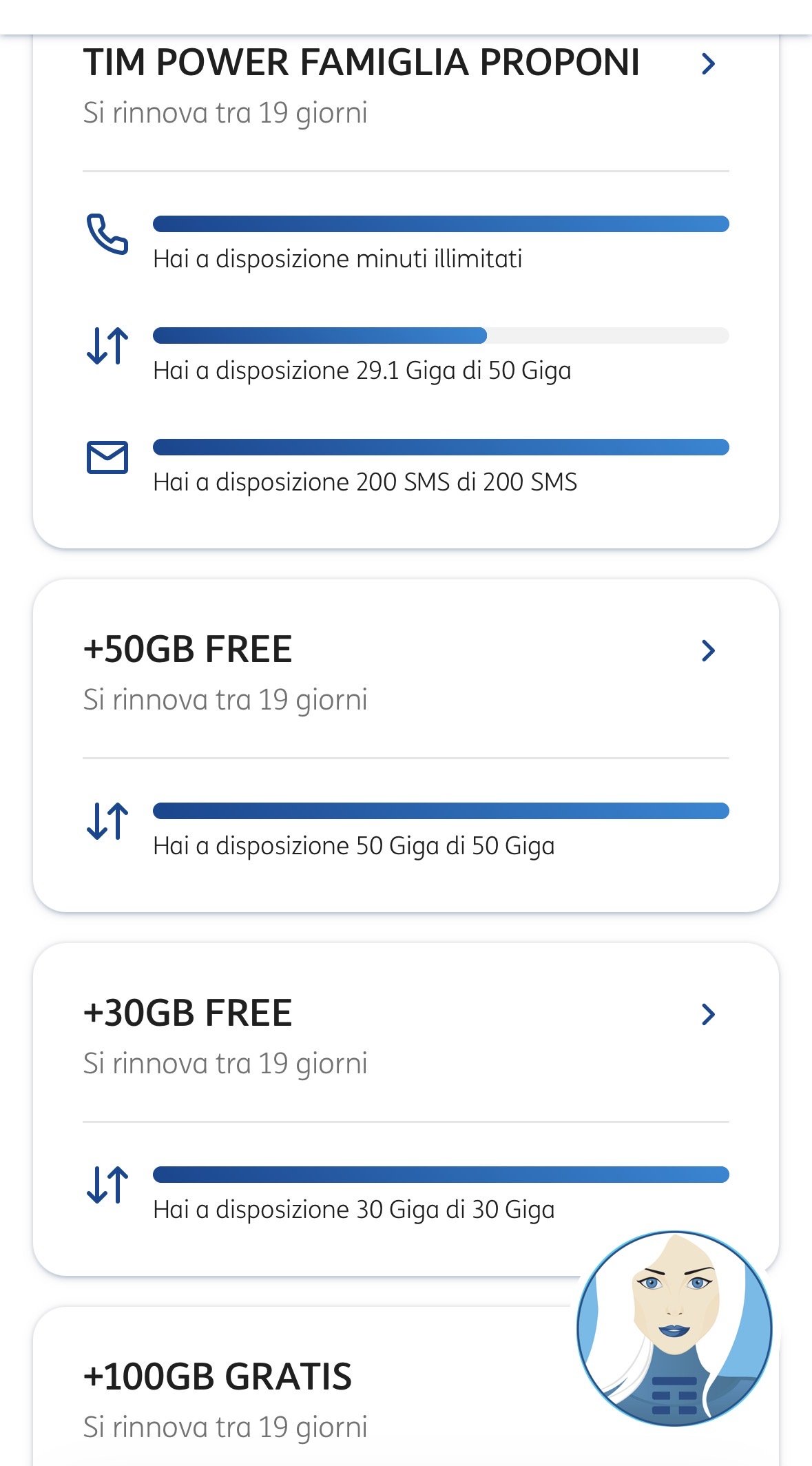
Task: Tap the SMS envelope icon
Action: point(107,457)
